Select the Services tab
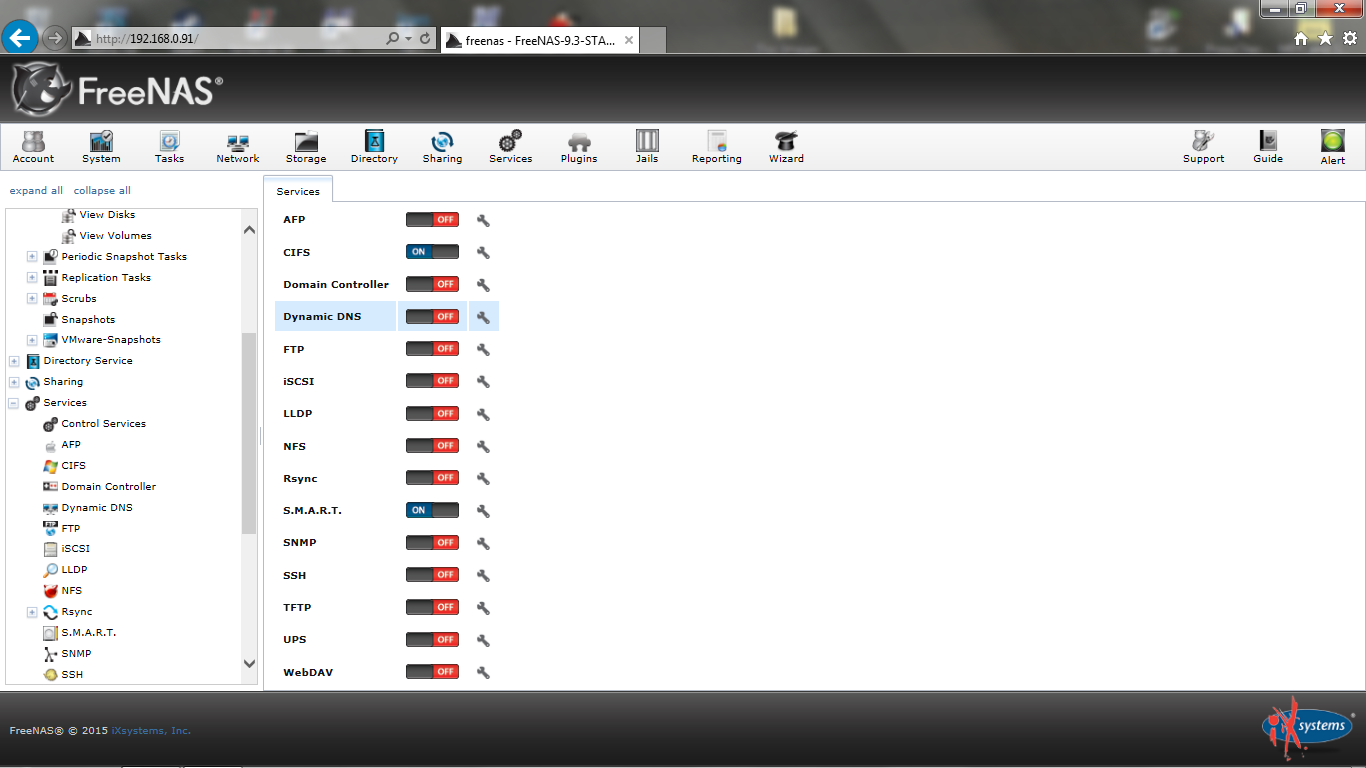This screenshot has width=1366, height=768. click(x=298, y=191)
